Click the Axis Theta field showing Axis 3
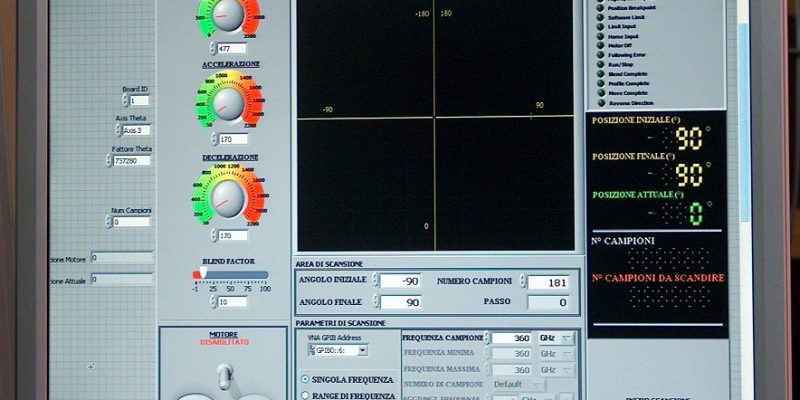Viewport: 800px width, 400px height. (137, 130)
